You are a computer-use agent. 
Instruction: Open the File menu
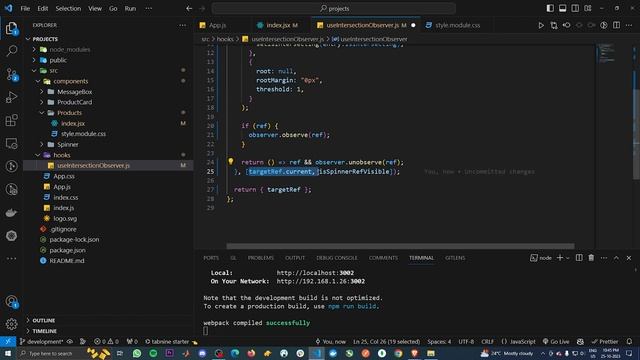(25, 8)
